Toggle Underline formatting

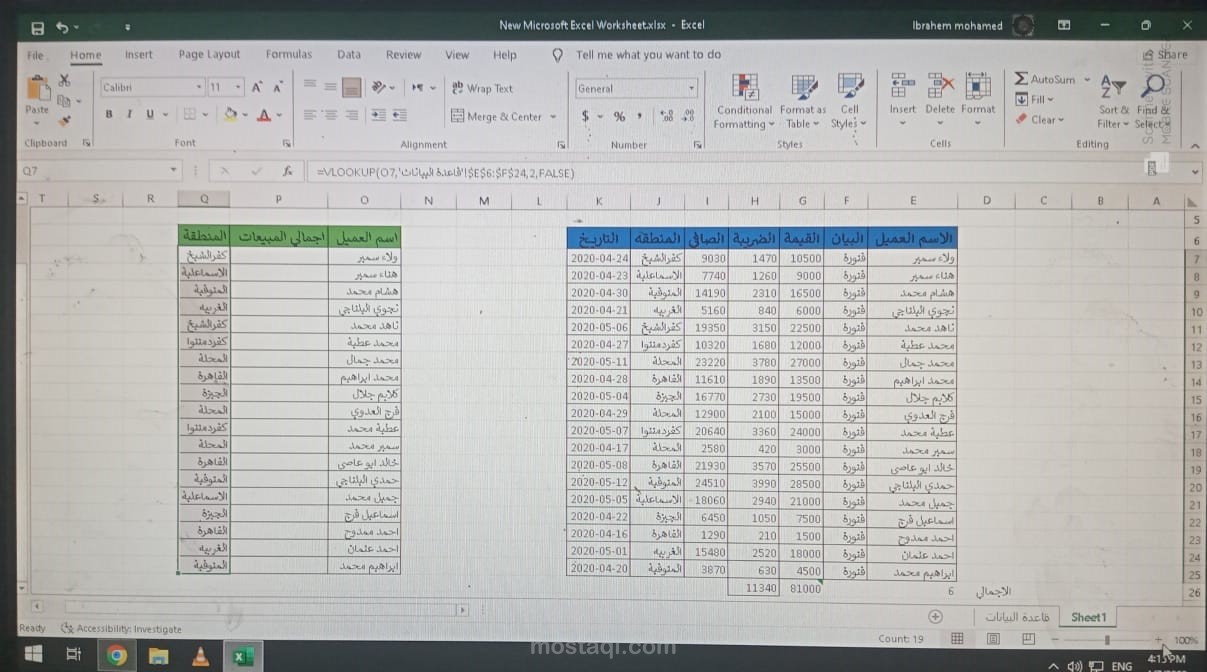pos(151,115)
